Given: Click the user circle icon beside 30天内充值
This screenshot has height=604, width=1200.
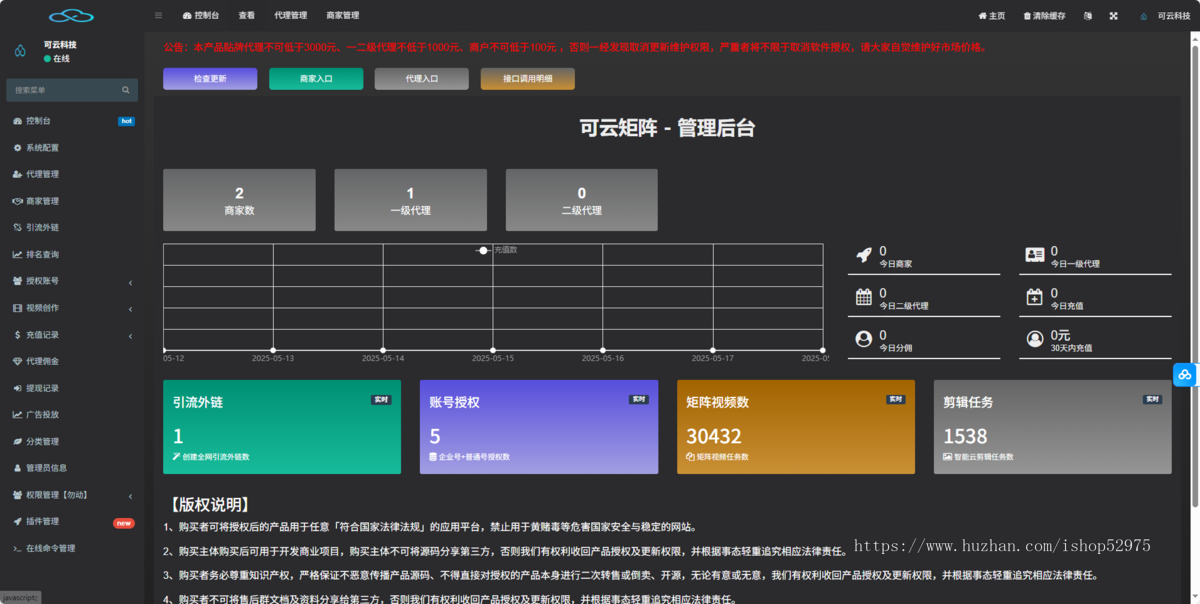Looking at the screenshot, I should pyautogui.click(x=1035, y=339).
